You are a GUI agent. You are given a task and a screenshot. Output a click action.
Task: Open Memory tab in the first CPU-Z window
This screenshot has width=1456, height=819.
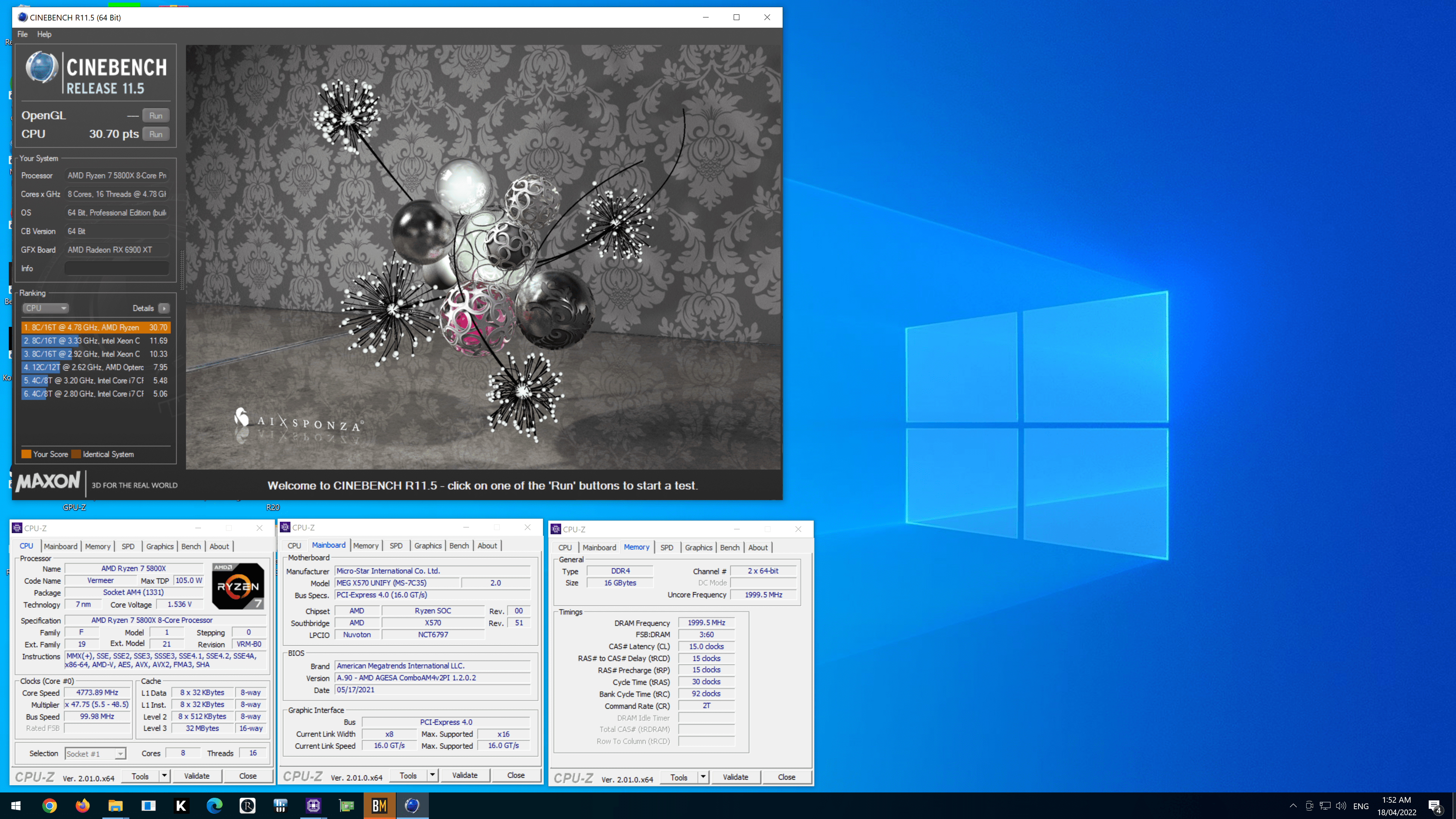point(98,546)
